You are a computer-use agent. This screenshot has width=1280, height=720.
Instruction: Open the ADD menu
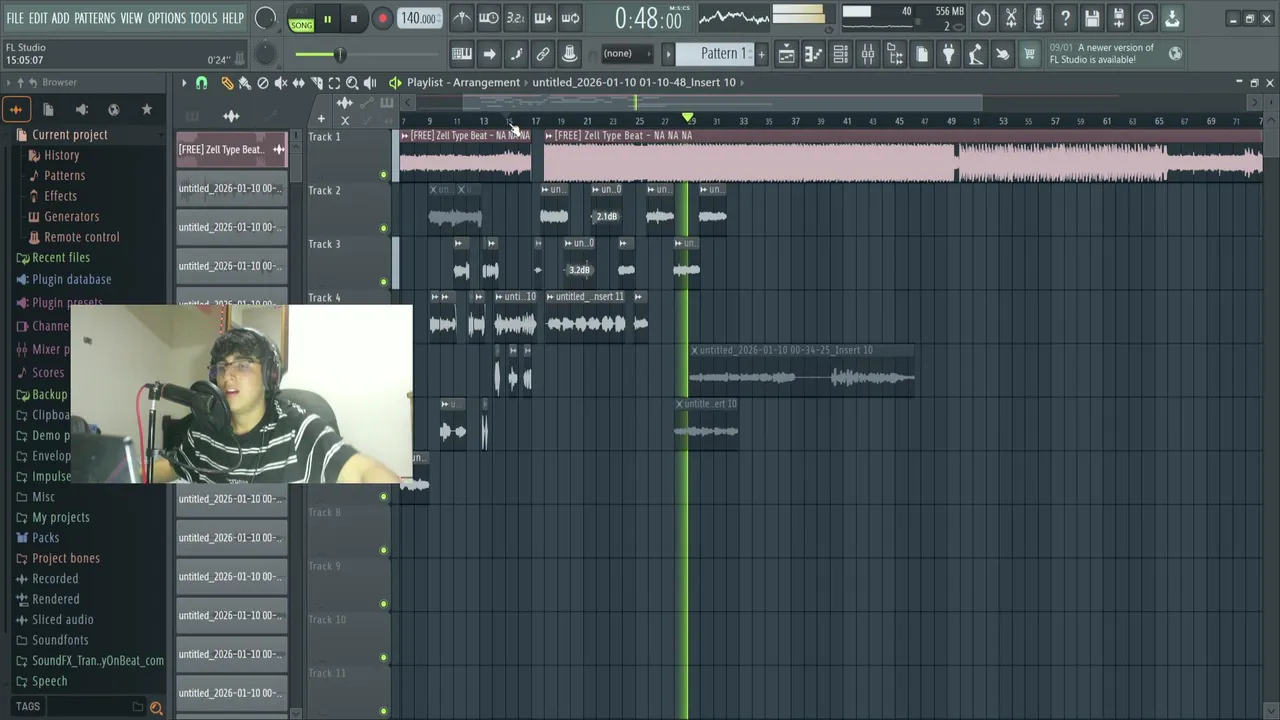tap(61, 18)
